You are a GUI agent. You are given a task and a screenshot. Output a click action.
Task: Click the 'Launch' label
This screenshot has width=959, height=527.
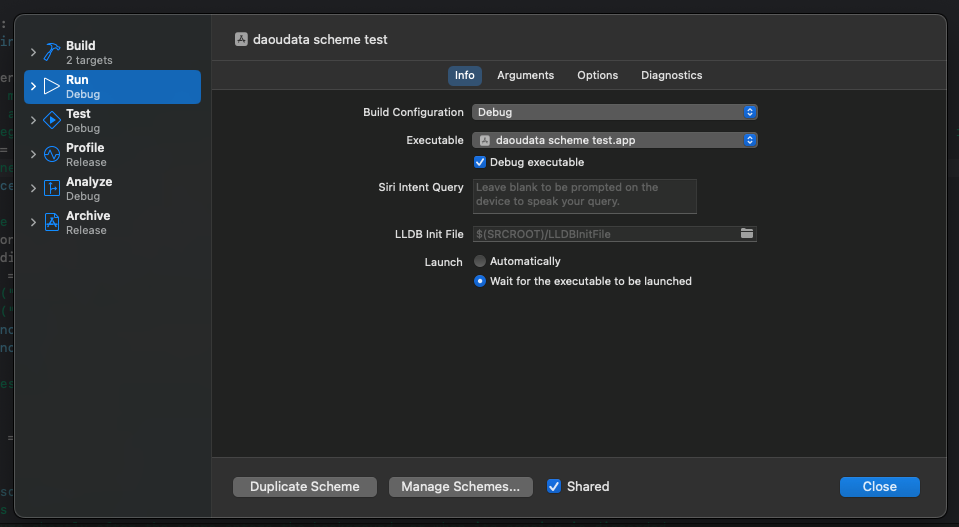click(x=443, y=262)
